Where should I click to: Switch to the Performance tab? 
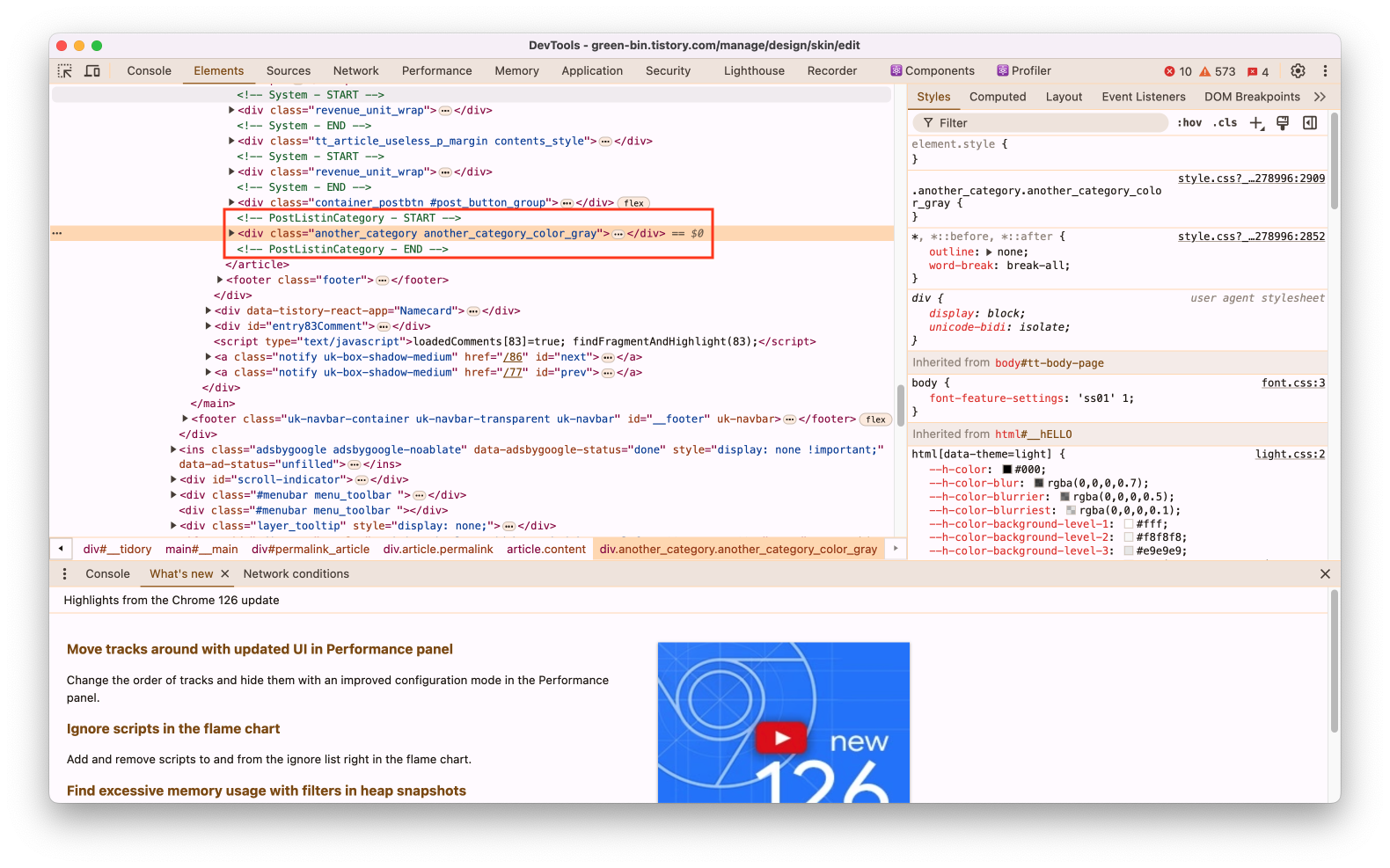click(x=436, y=71)
